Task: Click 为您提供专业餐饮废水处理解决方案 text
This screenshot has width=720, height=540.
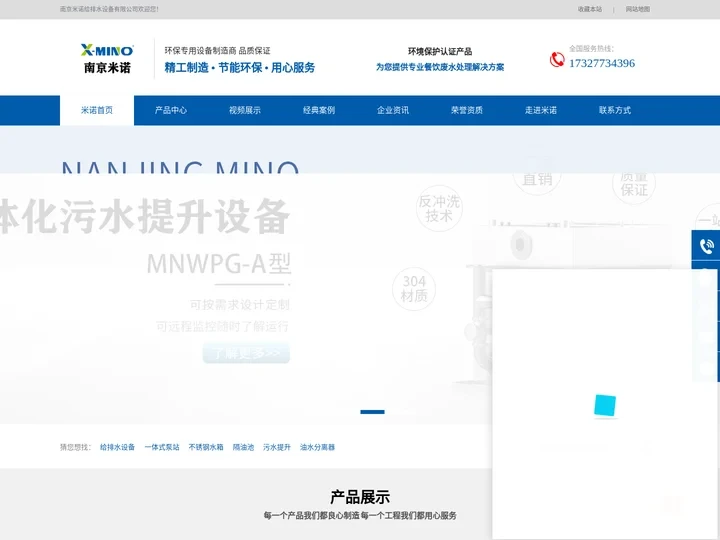Action: pos(440,67)
